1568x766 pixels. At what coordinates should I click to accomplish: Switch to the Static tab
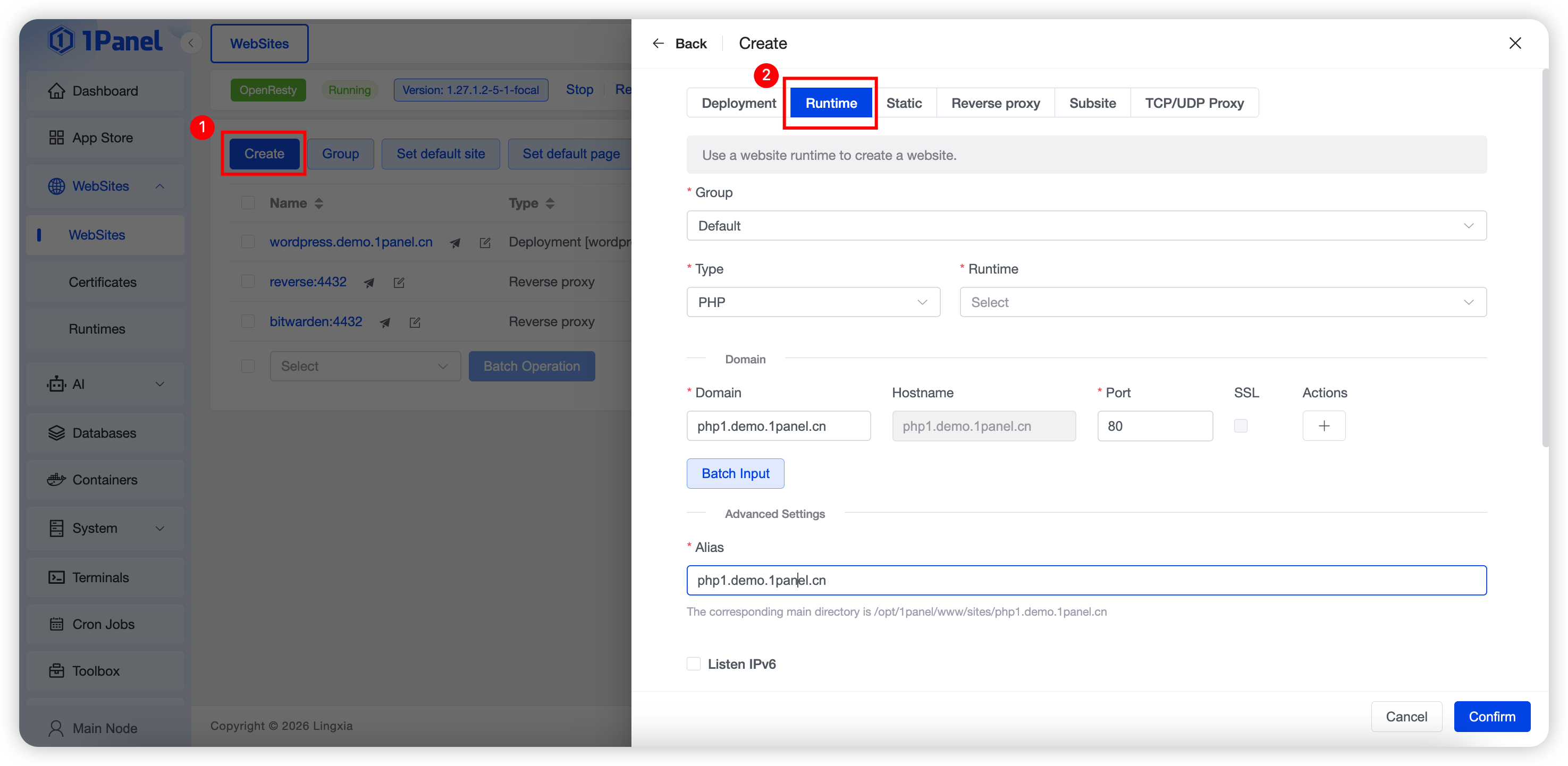tap(903, 103)
